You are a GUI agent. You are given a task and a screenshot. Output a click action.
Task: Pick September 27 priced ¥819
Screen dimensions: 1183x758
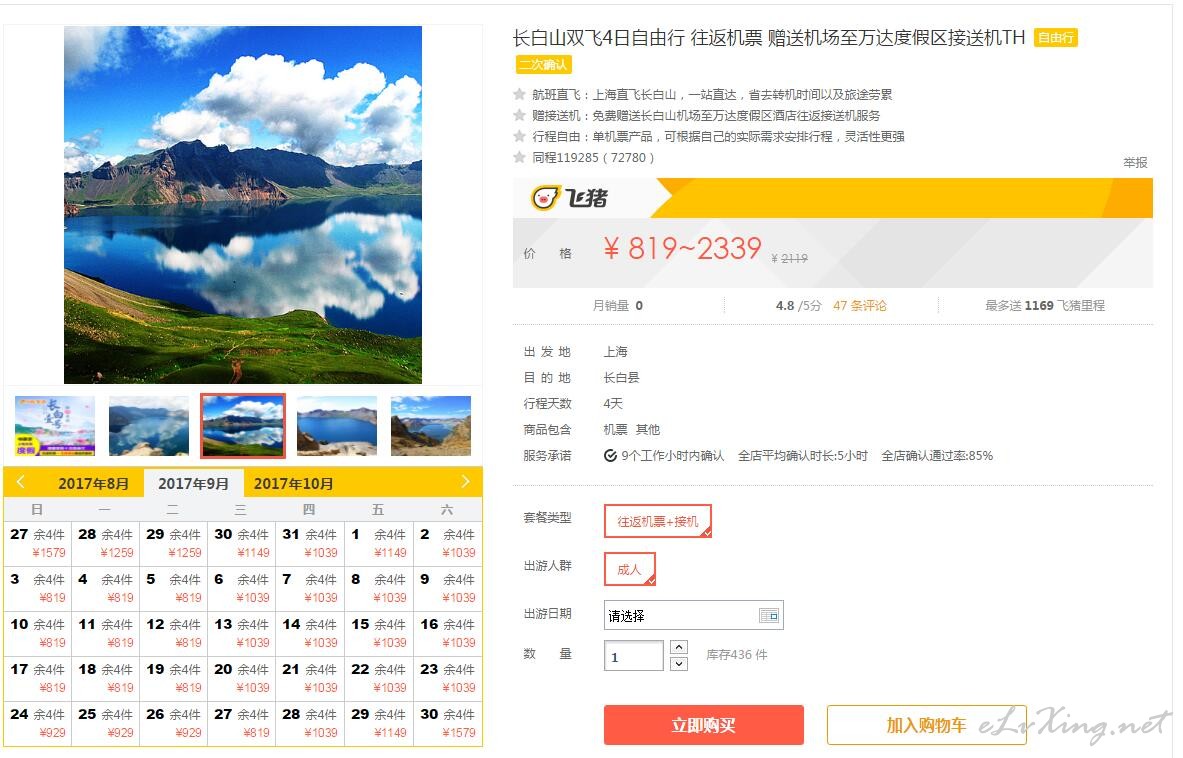click(x=241, y=723)
